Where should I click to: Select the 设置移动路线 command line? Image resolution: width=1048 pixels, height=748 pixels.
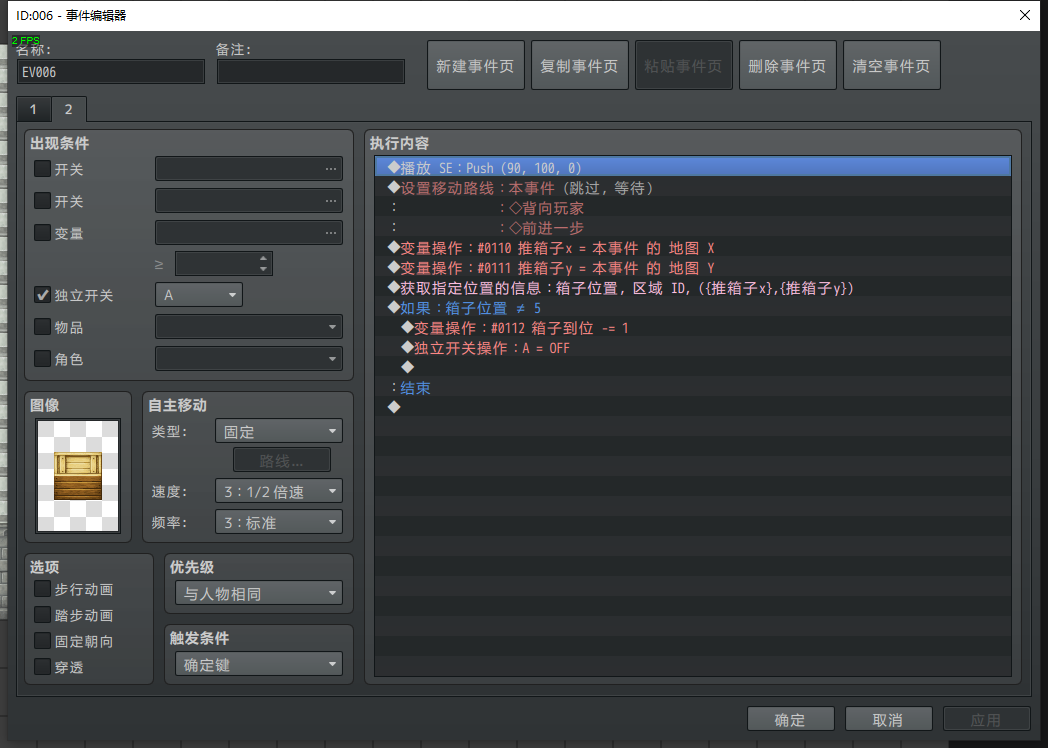coord(693,188)
